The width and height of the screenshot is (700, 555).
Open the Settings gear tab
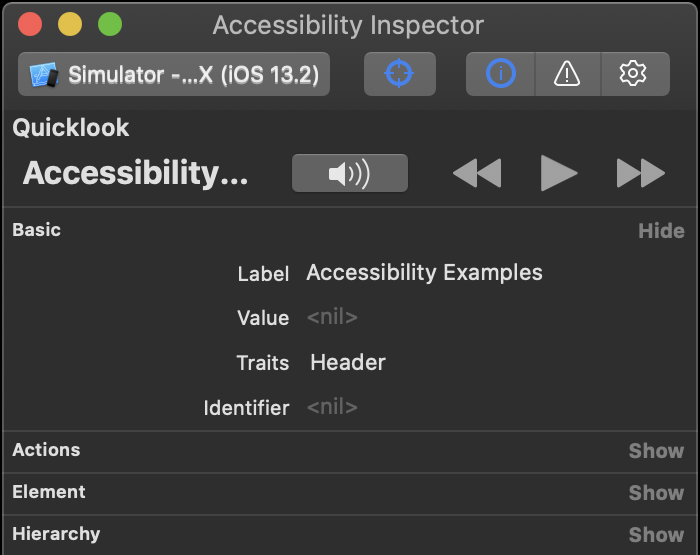point(633,74)
